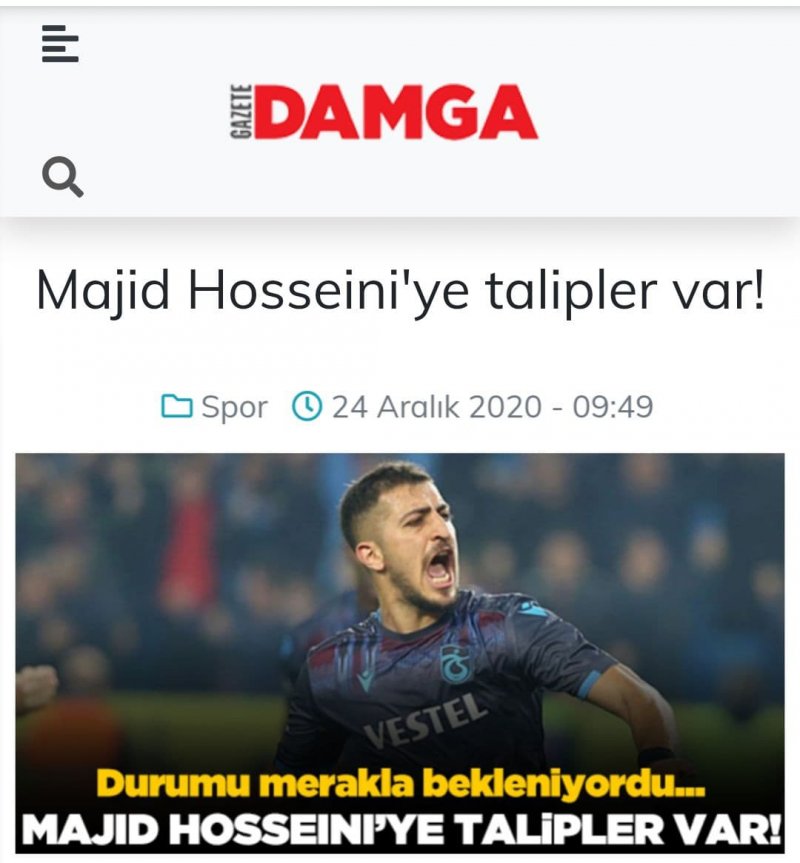
Task: Click the VESTEL sponsor text on shirt
Action: 425,721
